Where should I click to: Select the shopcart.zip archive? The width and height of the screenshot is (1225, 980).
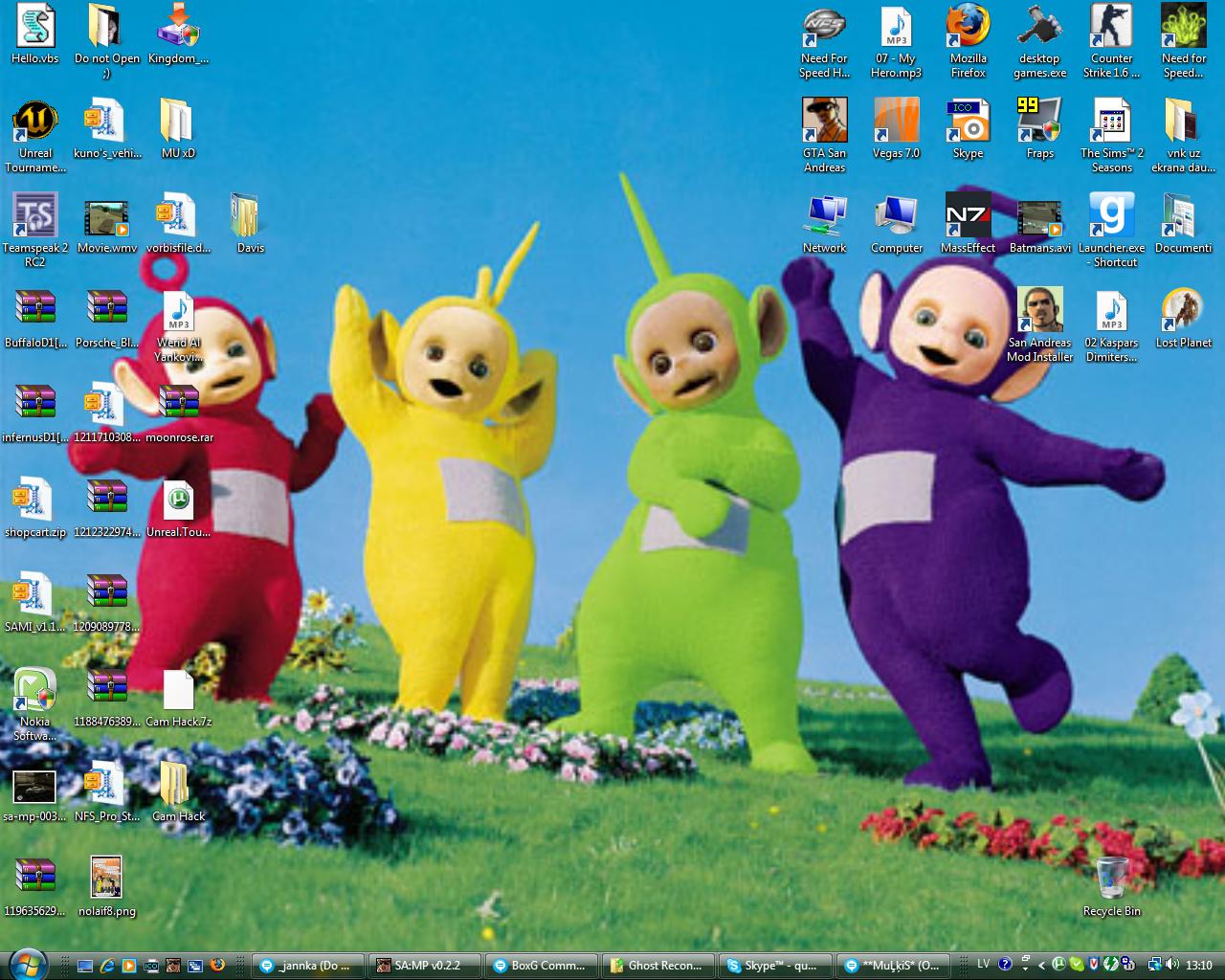pos(35,508)
